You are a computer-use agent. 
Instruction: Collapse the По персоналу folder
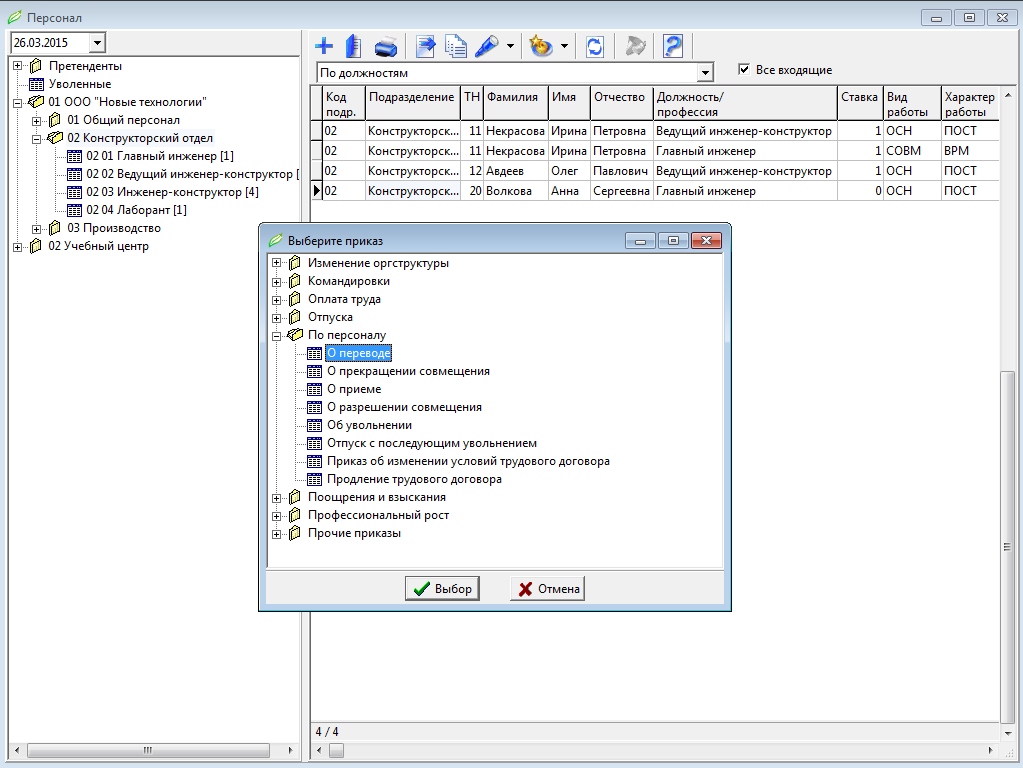click(x=277, y=335)
